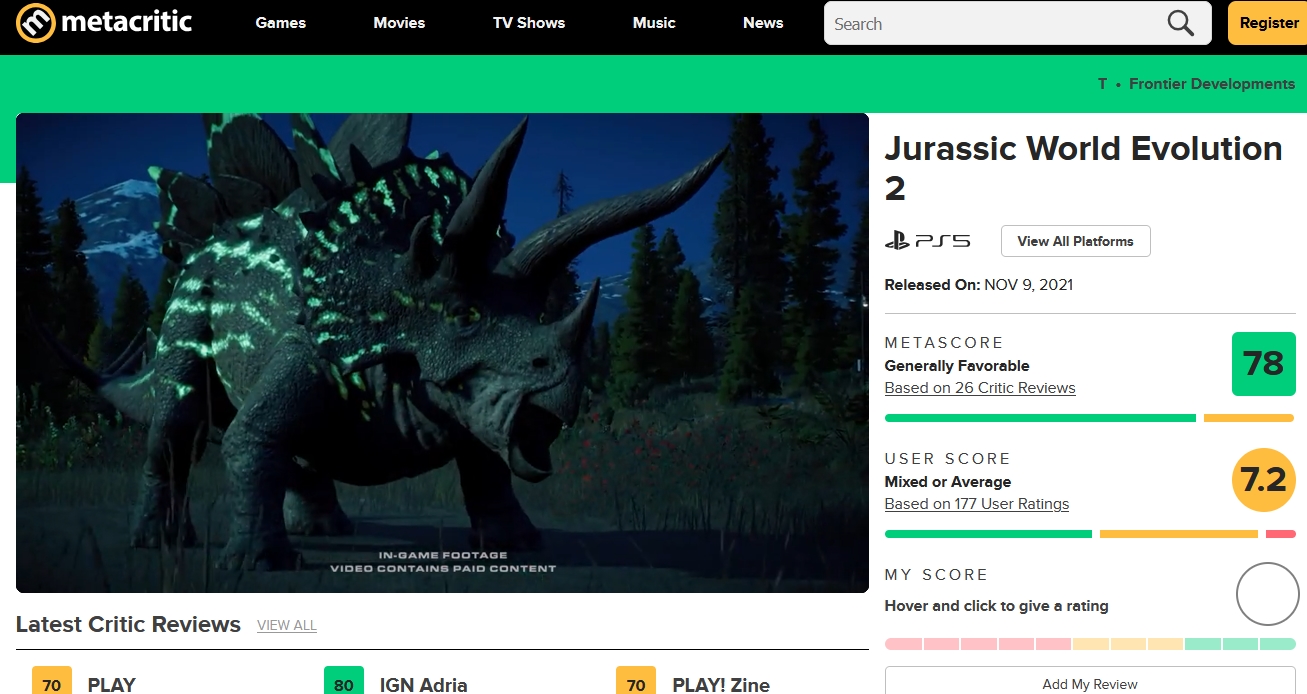The image size is (1307, 694).
Task: Open Based on 177 User Ratings link
Action: (977, 504)
